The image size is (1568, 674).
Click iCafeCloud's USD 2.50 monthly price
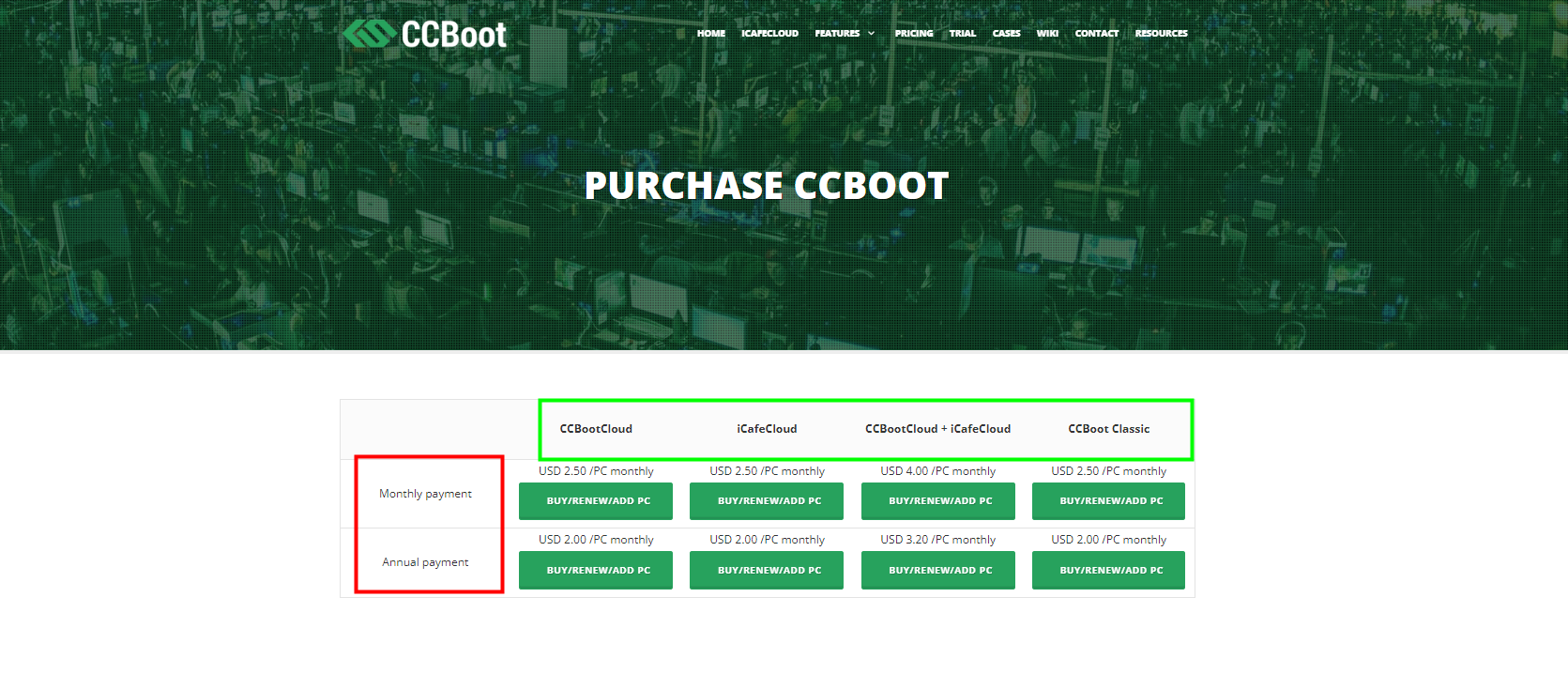(767, 471)
